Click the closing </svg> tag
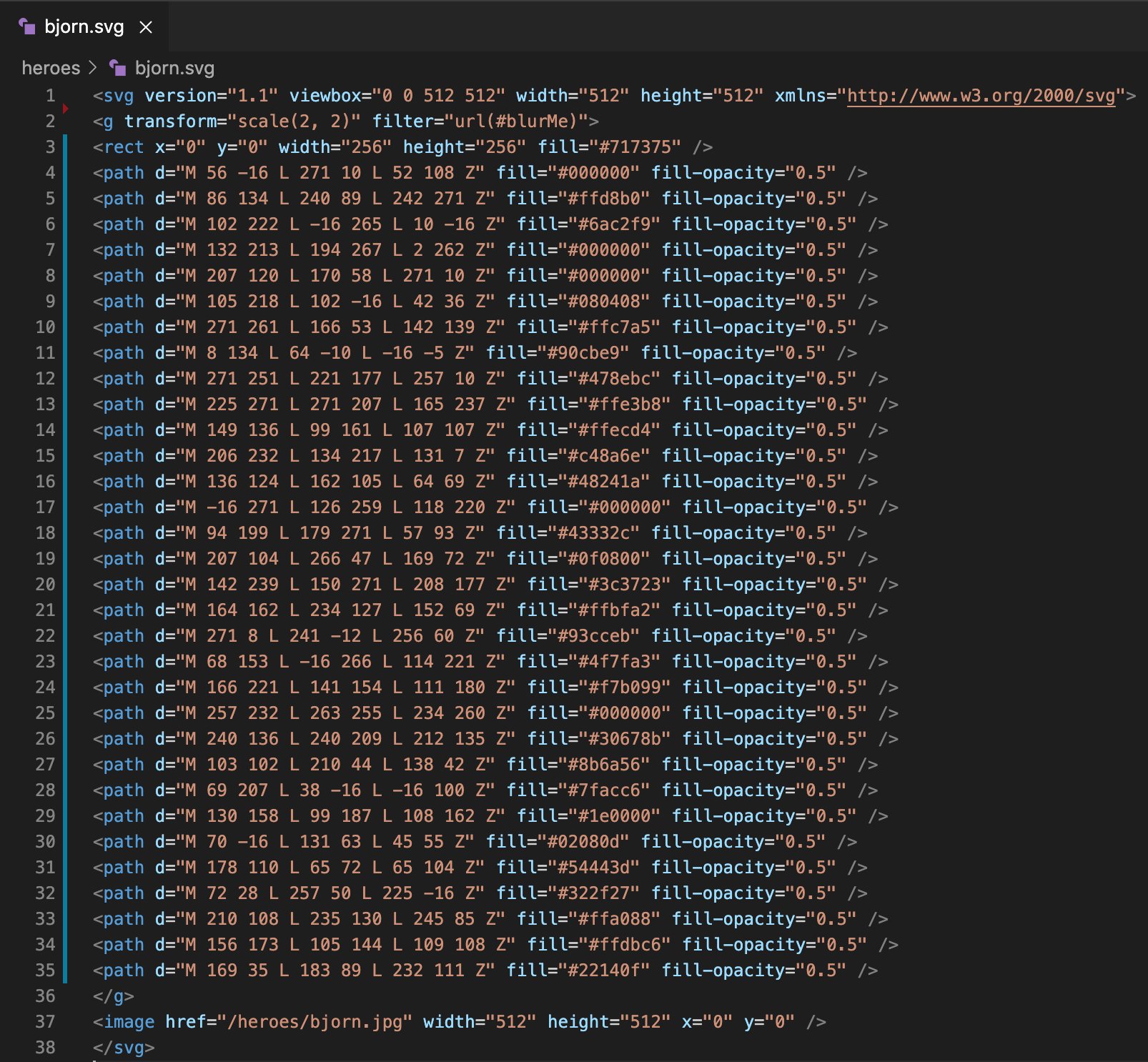Screen dimensions: 1148x1062 124,1048
